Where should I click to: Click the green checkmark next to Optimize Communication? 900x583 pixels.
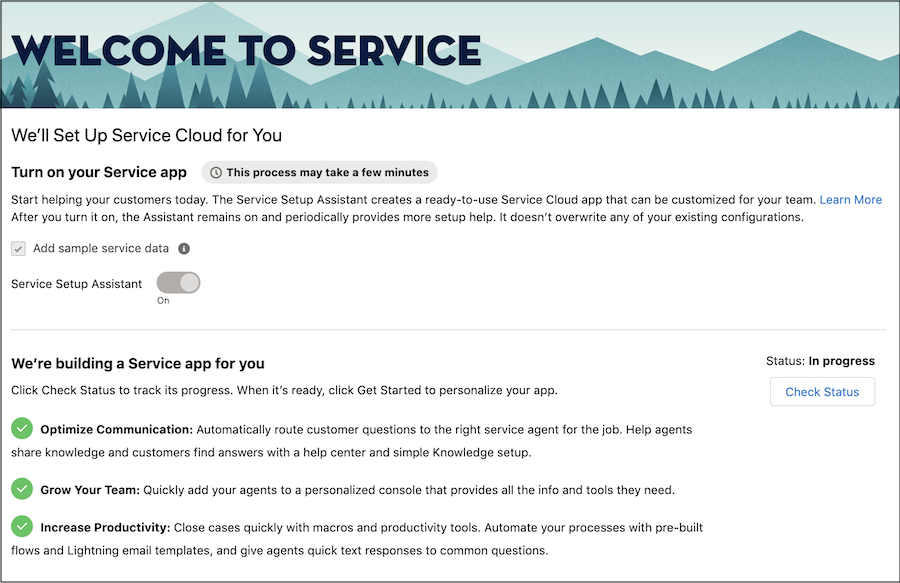click(x=22, y=429)
